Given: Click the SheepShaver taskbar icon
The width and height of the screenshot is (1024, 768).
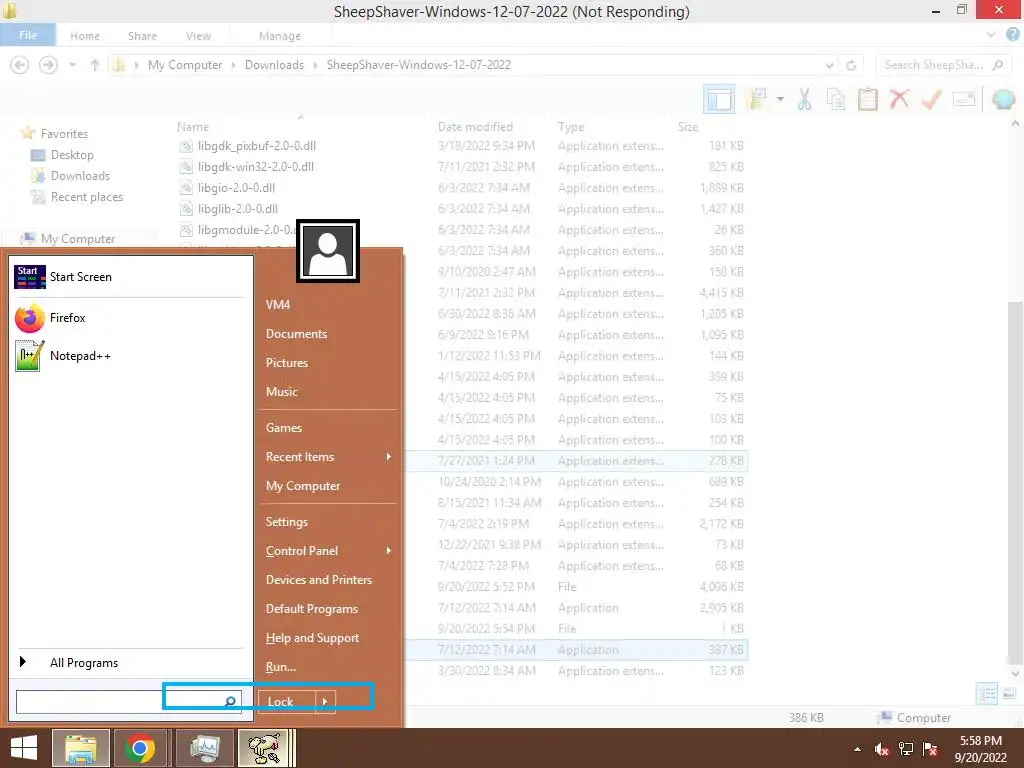Looking at the screenshot, I should point(264,748).
